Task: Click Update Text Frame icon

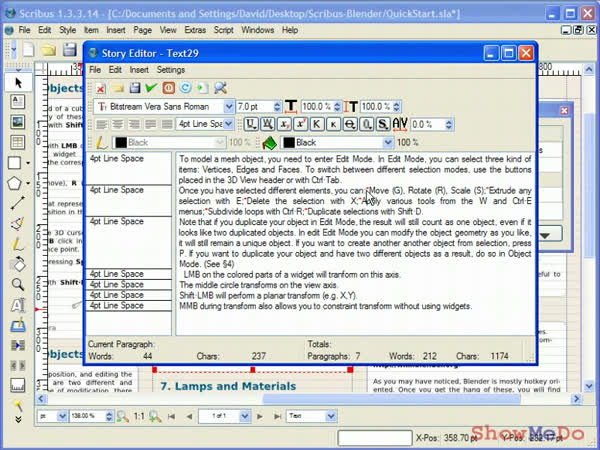Action: (x=202, y=88)
